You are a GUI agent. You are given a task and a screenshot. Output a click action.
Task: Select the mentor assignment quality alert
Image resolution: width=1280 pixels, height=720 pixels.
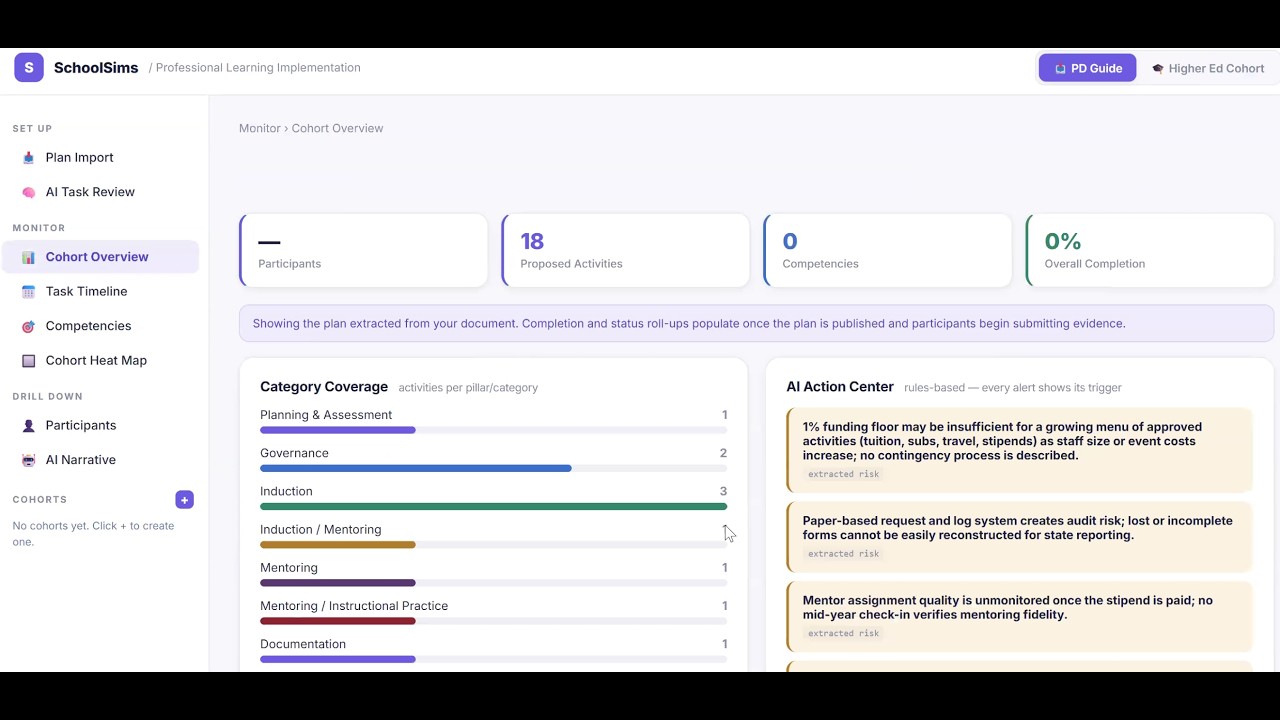(x=1019, y=617)
